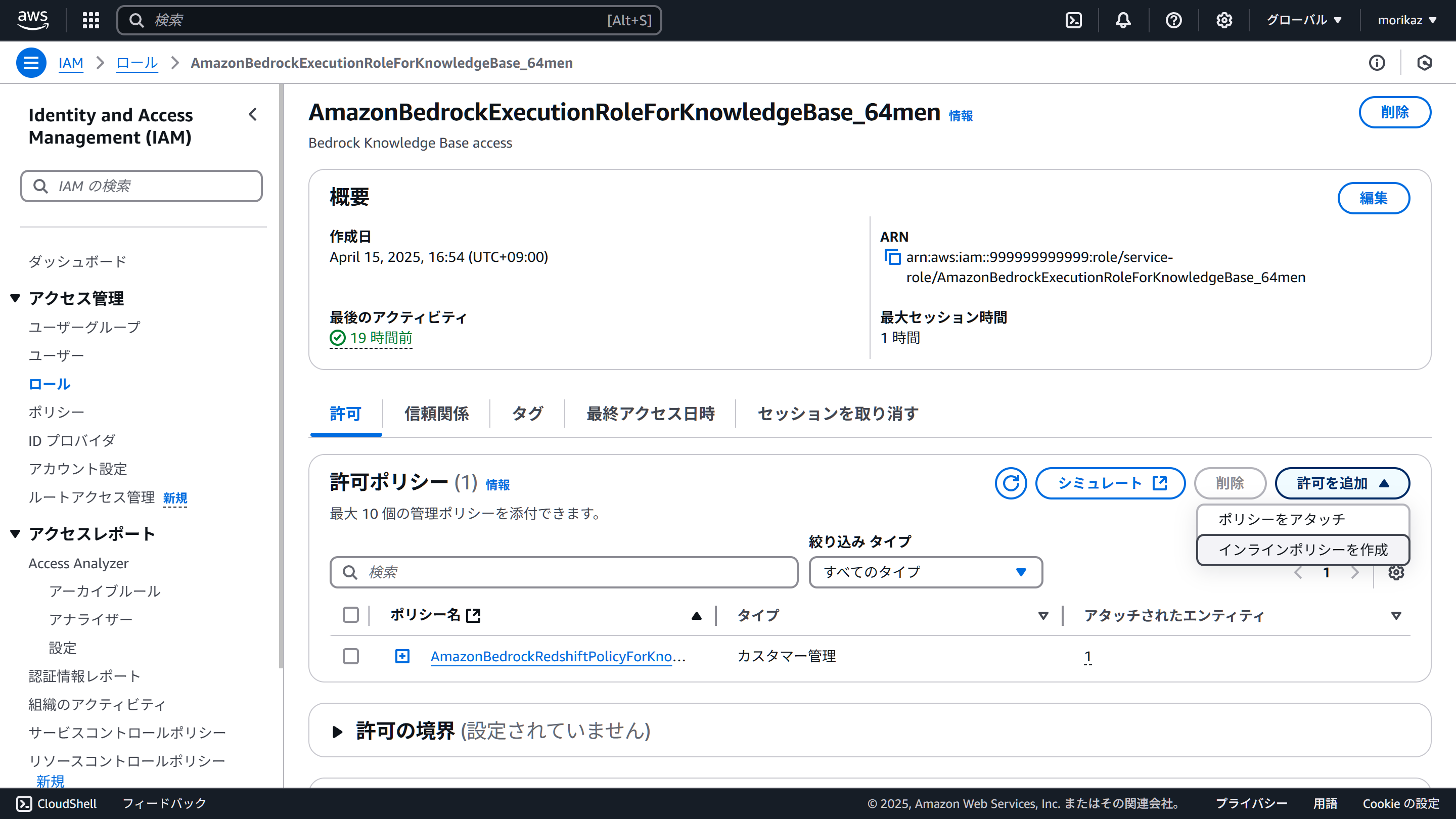The image size is (1456, 819).
Task: Copy the role ARN with the copy icon
Action: [892, 257]
